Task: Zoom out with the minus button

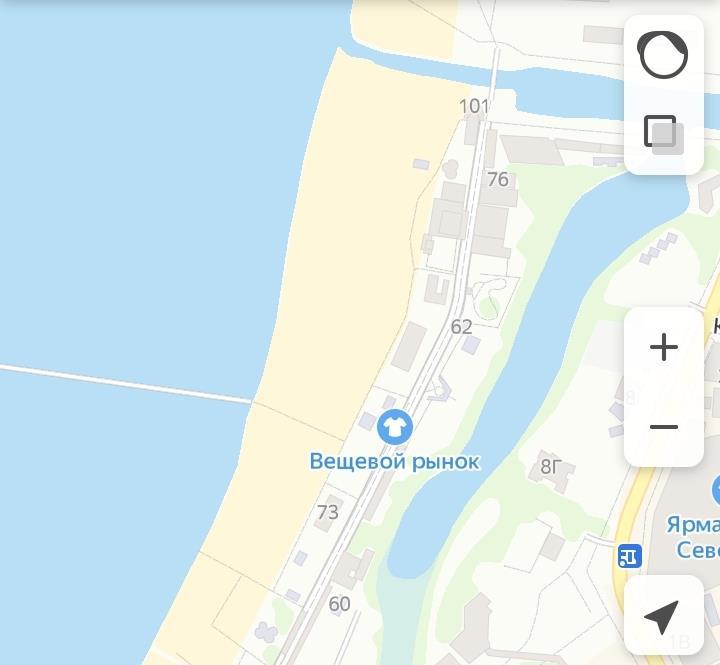Action: 664,427
